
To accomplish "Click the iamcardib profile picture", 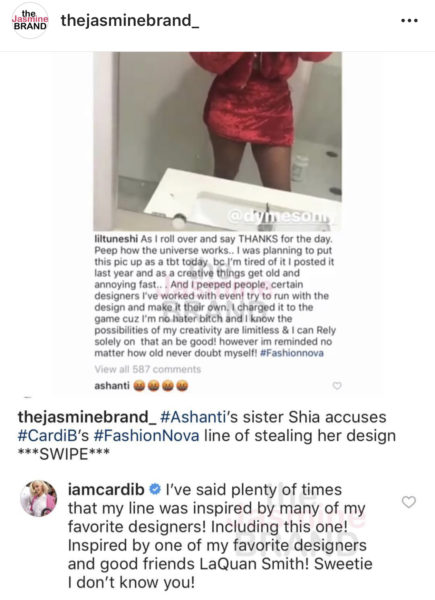I will pos(38,498).
